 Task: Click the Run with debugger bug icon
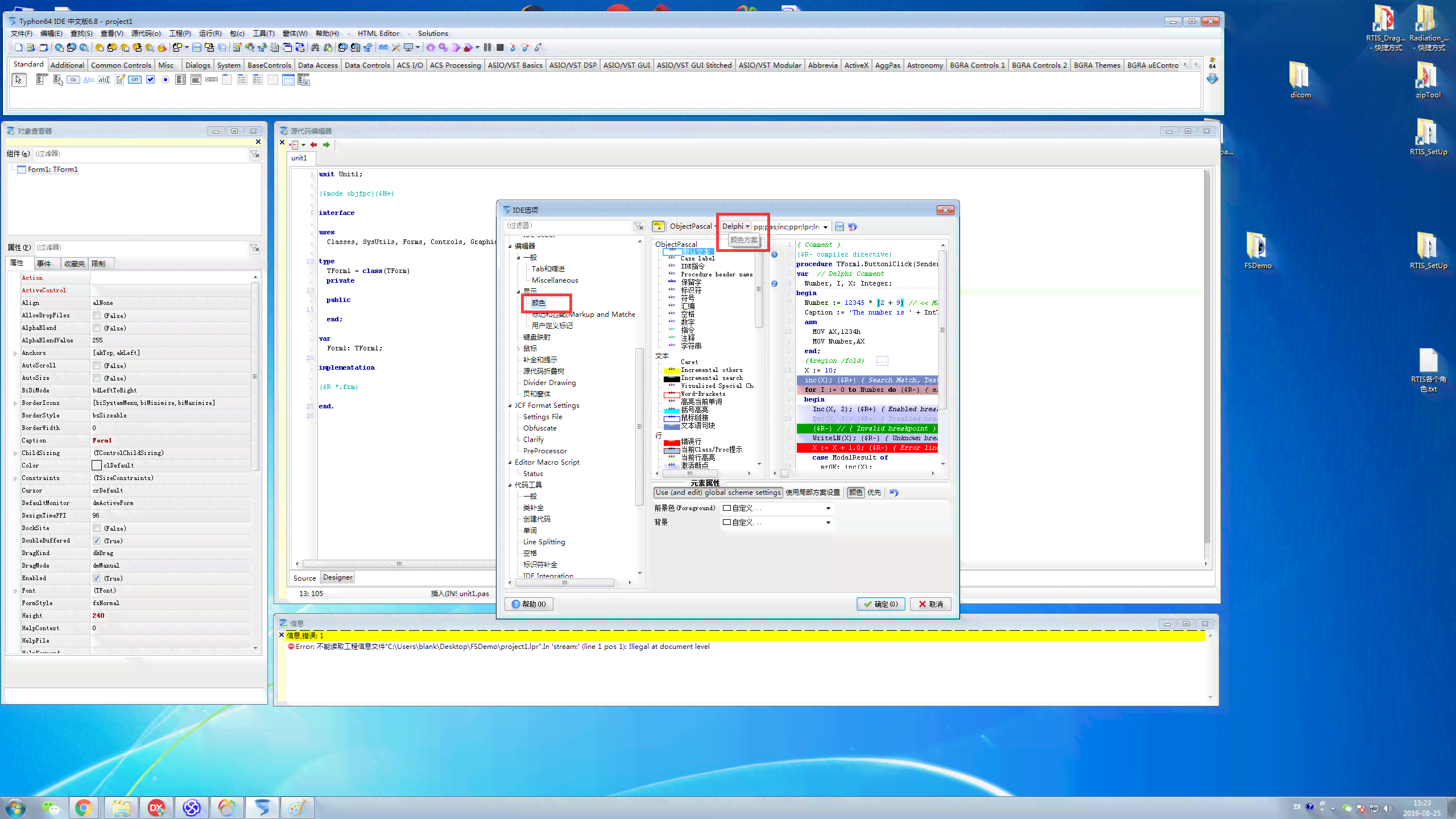click(468, 48)
